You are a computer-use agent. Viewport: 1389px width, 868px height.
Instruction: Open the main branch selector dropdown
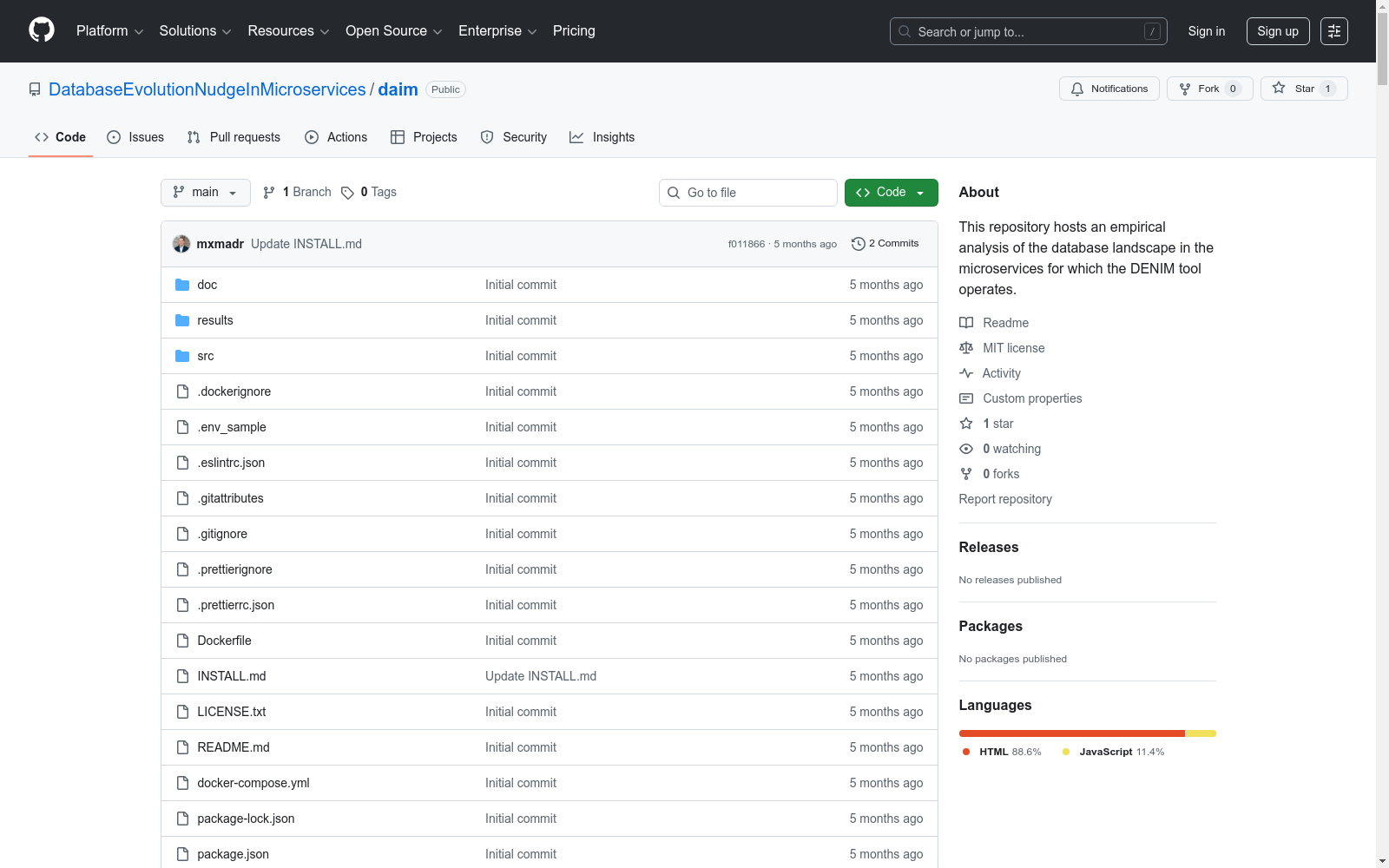pos(206,193)
